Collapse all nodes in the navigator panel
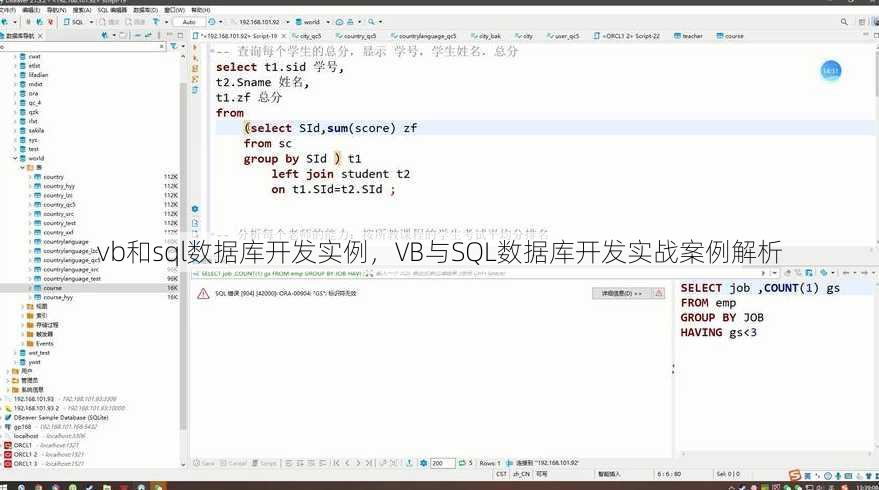Viewport: 879px width, 490px height. pyautogui.click(x=138, y=35)
